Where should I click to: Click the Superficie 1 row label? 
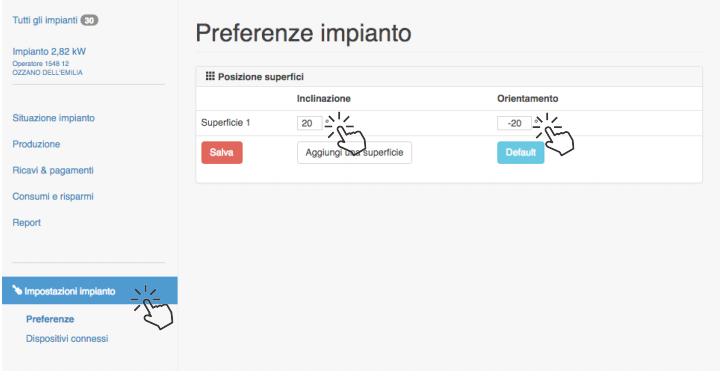point(226,123)
